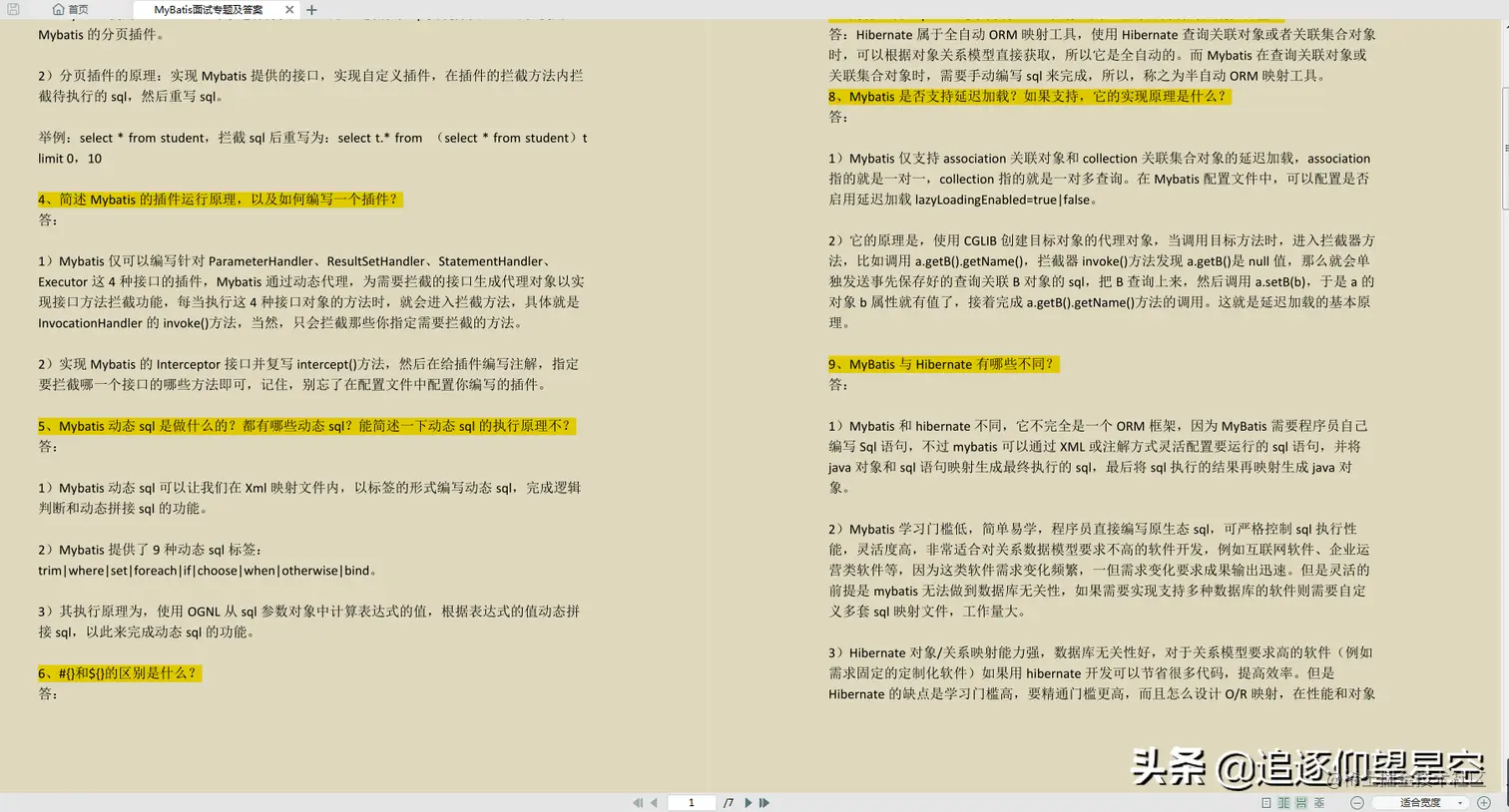The image size is (1509, 812).
Task: Open the 适合宽度 zoom dropdown
Action: point(1420,802)
